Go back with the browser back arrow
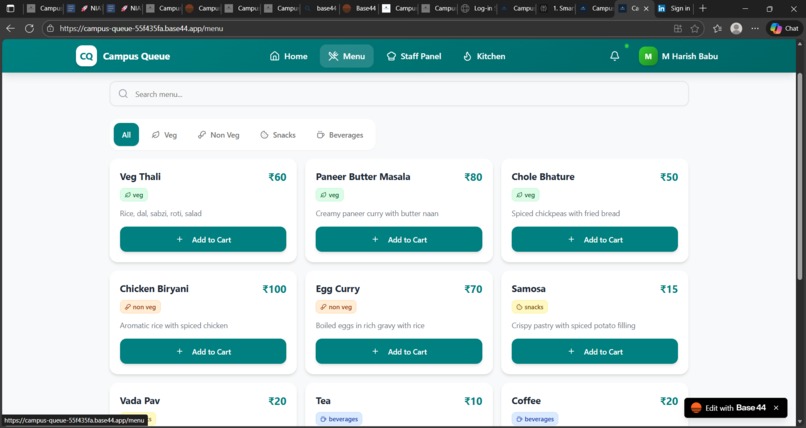Image resolution: width=806 pixels, height=428 pixels. (10, 28)
